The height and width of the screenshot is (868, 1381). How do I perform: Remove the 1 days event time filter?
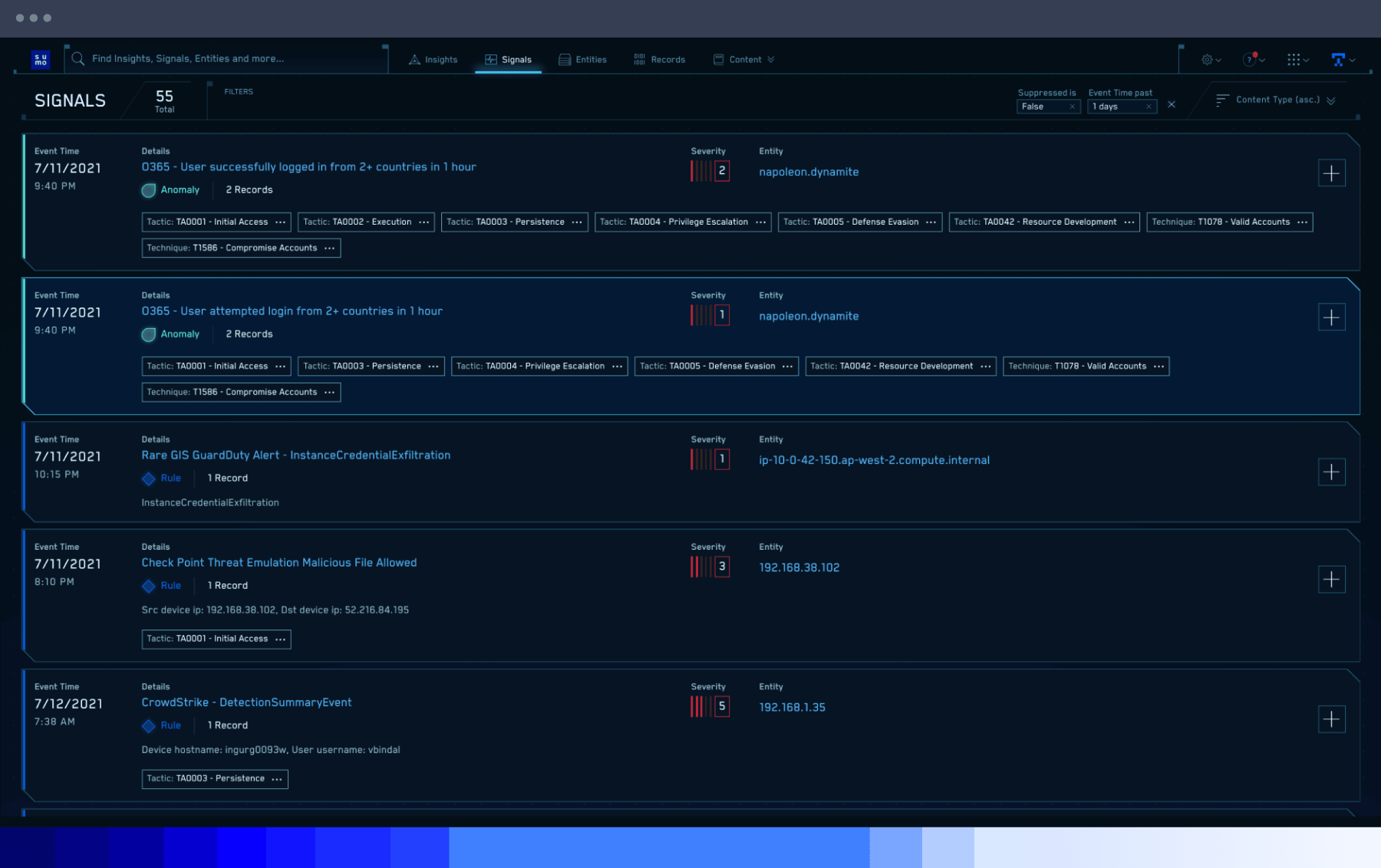(1149, 107)
